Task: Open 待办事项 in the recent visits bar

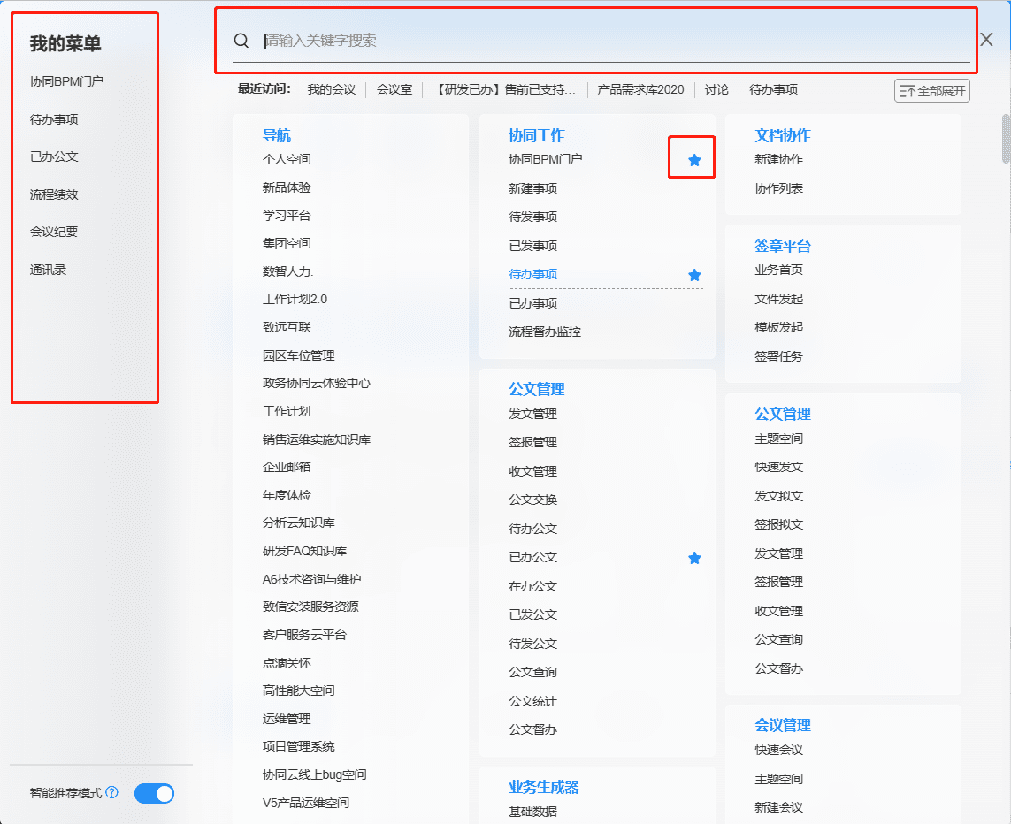Action: pyautogui.click(x=773, y=90)
